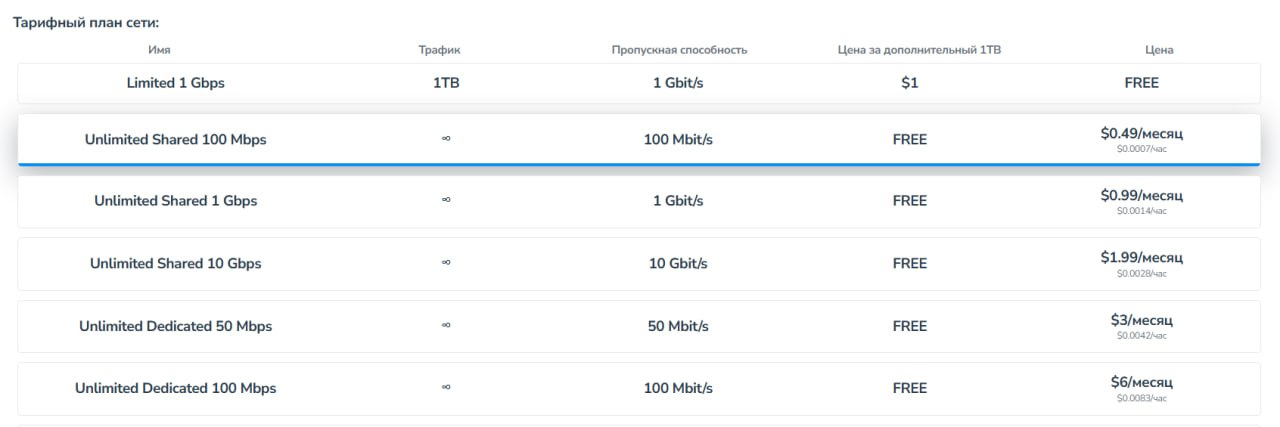Pick the Unlimited Shared 1 Gbps plan

[176, 201]
